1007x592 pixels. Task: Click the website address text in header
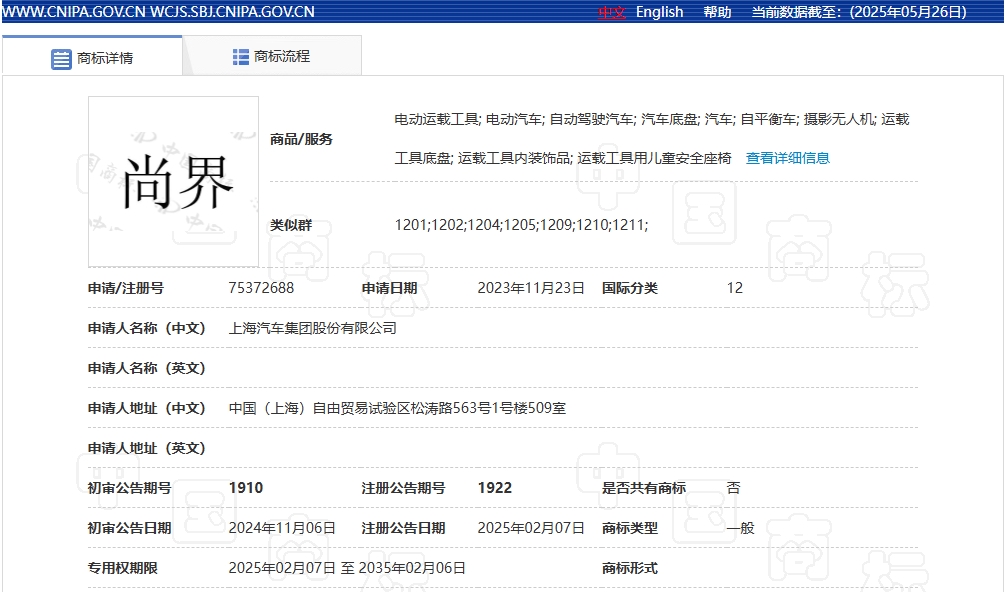(x=158, y=12)
